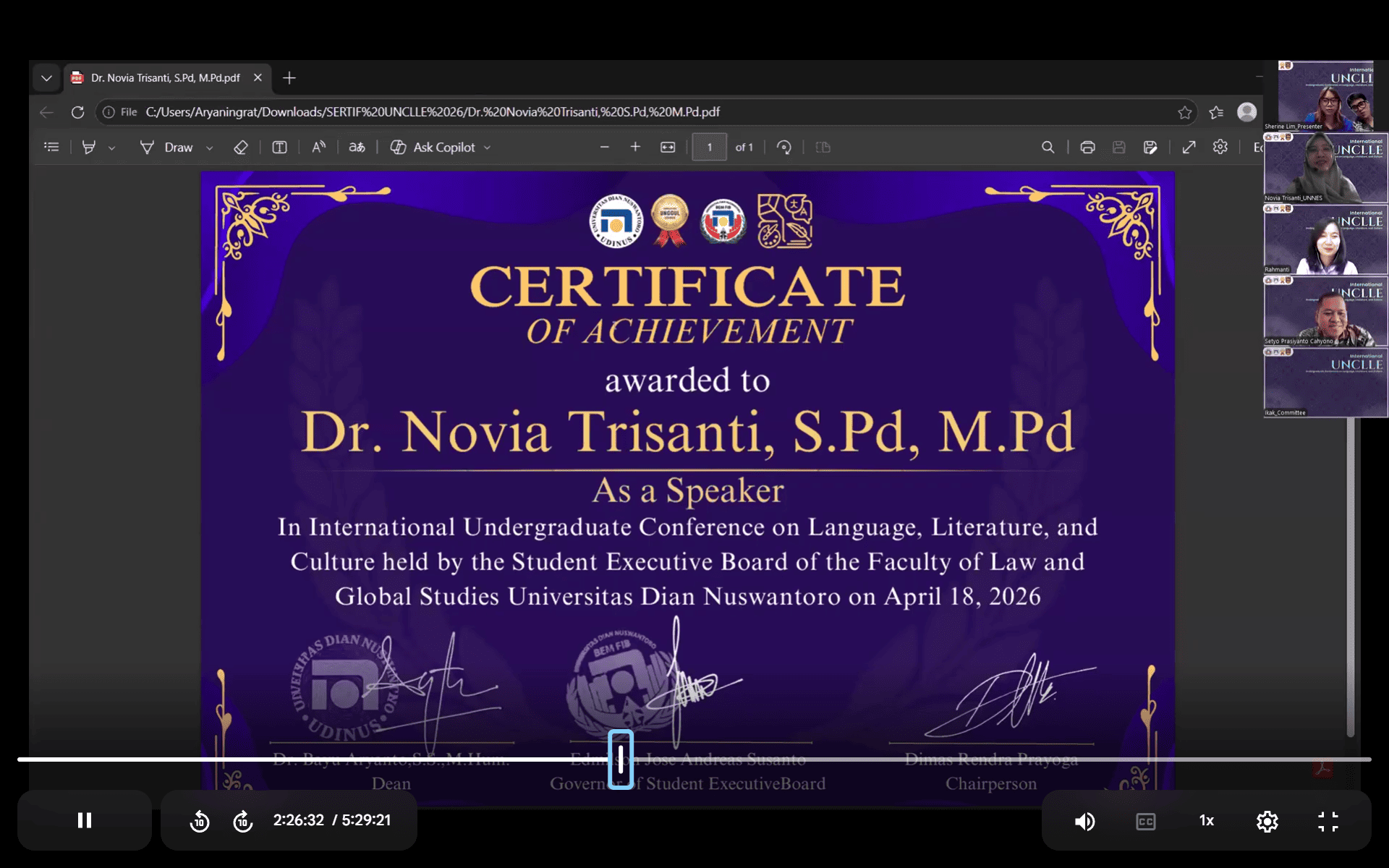Expand the Ask Copilot dropdown arrow
The image size is (1389, 868).
pos(487,148)
